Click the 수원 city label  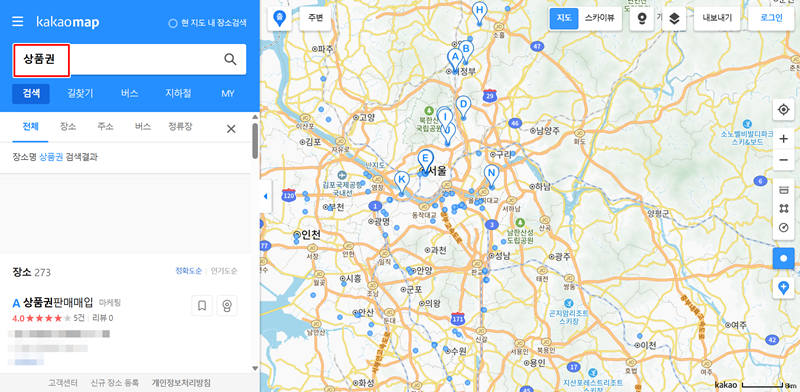point(459,351)
